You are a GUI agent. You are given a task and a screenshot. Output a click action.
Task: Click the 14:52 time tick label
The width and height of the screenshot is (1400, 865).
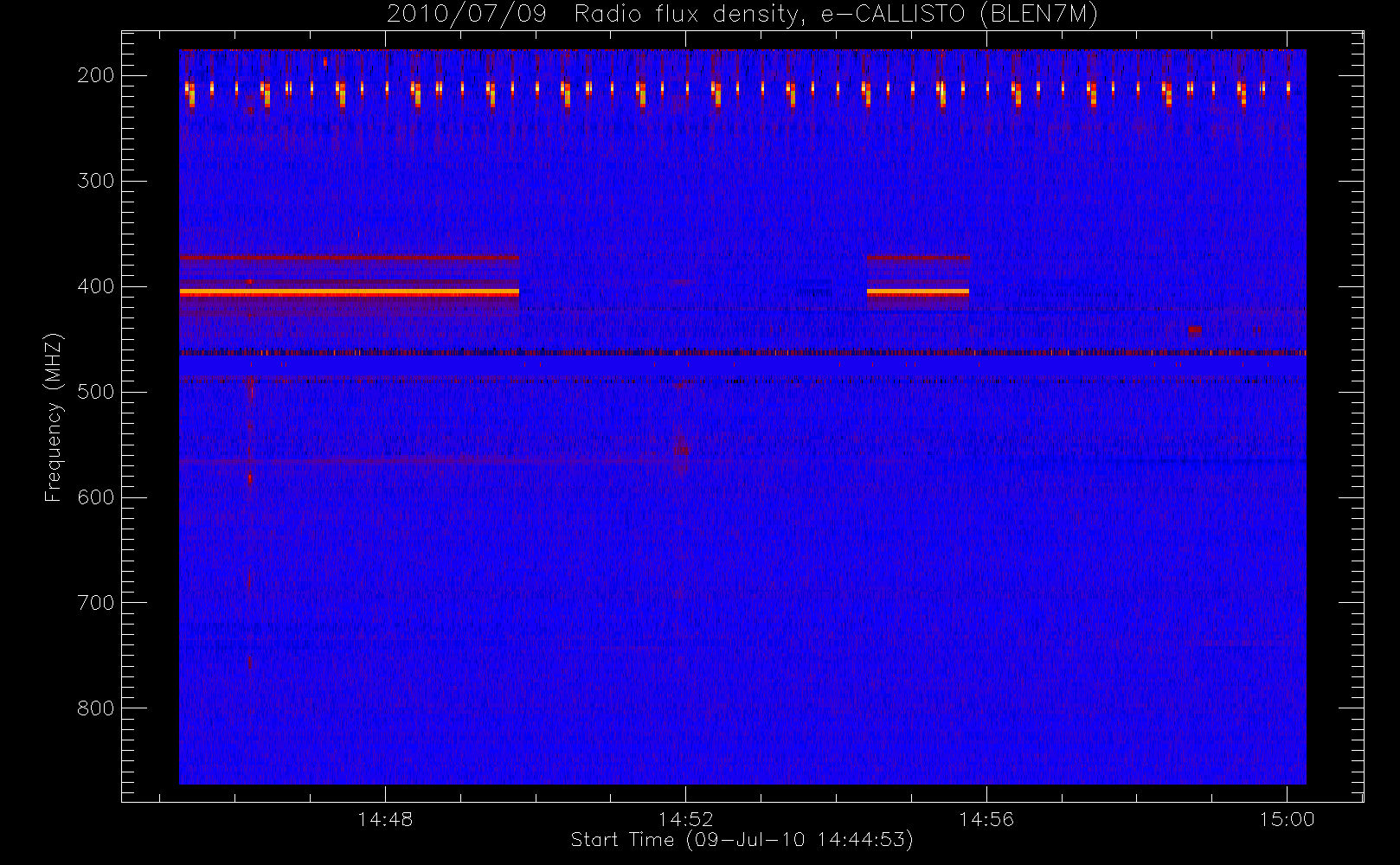(685, 819)
